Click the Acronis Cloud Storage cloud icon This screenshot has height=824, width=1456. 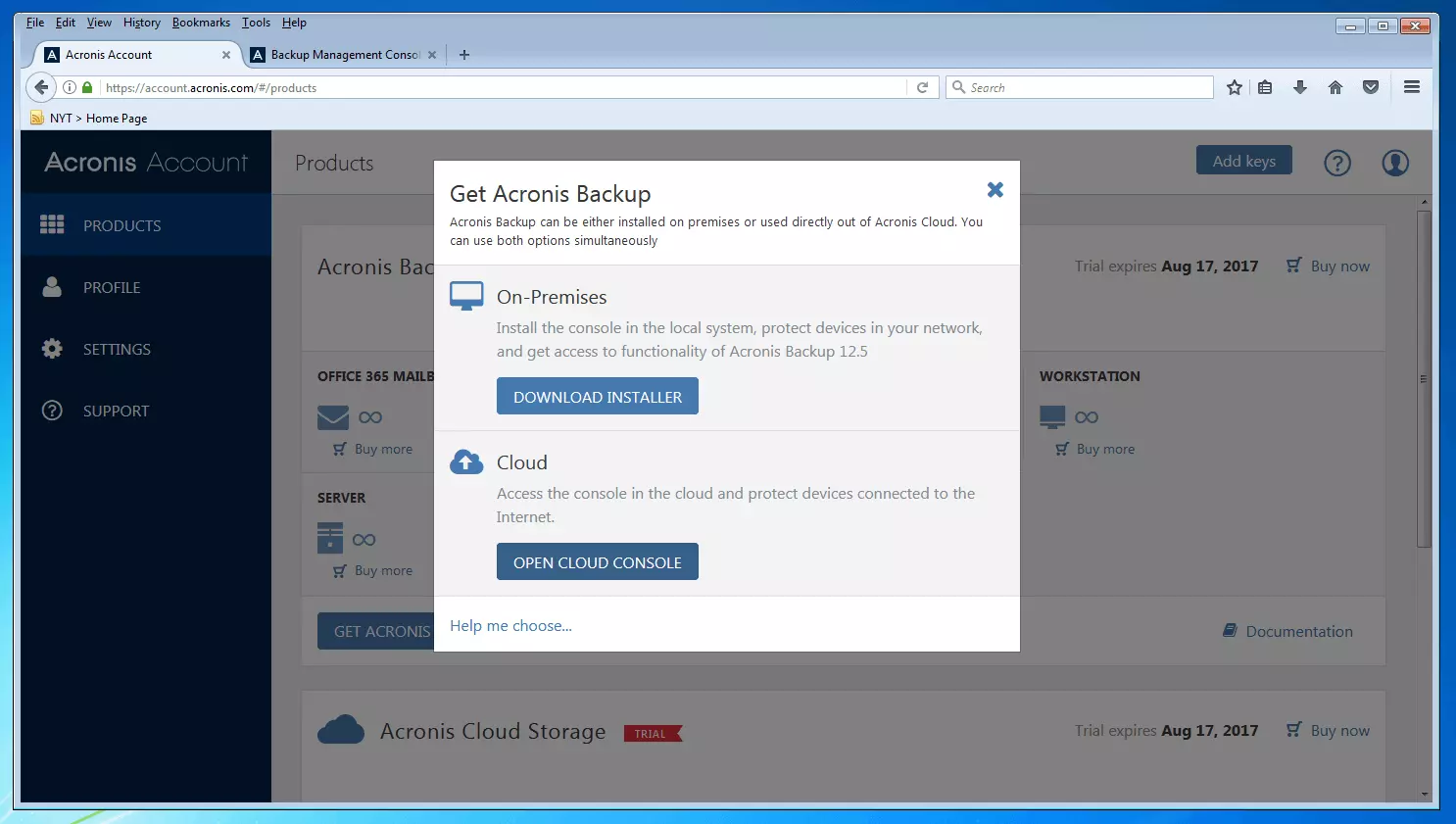coord(341,730)
